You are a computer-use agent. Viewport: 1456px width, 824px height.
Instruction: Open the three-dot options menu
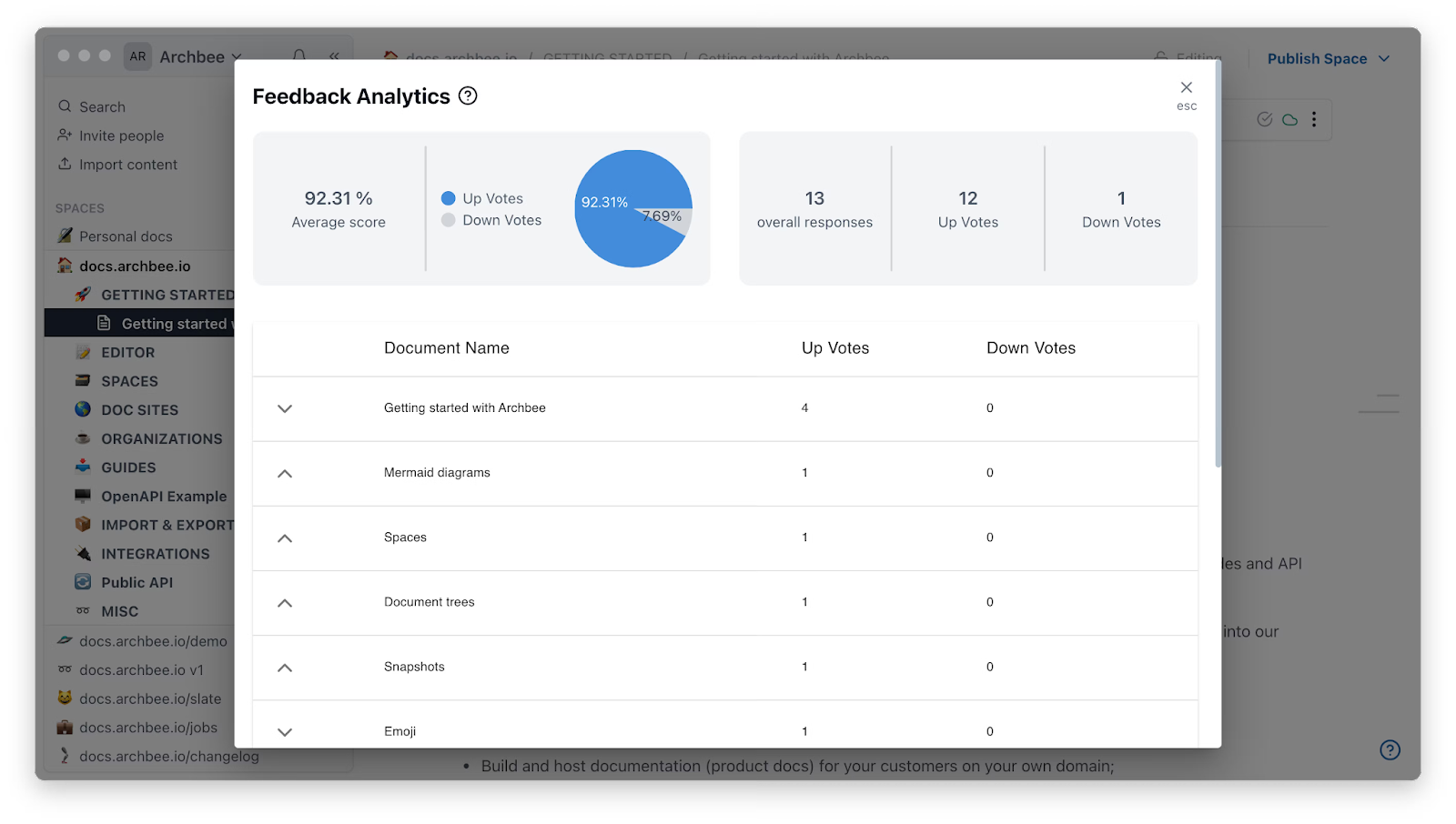click(1314, 118)
